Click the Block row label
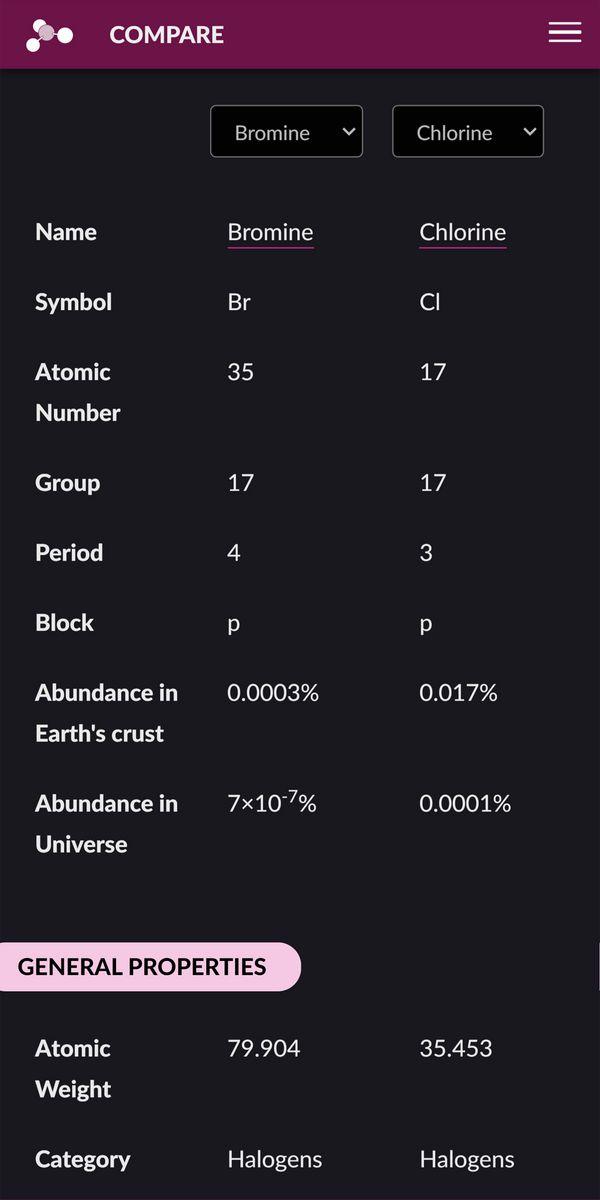Image resolution: width=600 pixels, height=1200 pixels. click(64, 623)
